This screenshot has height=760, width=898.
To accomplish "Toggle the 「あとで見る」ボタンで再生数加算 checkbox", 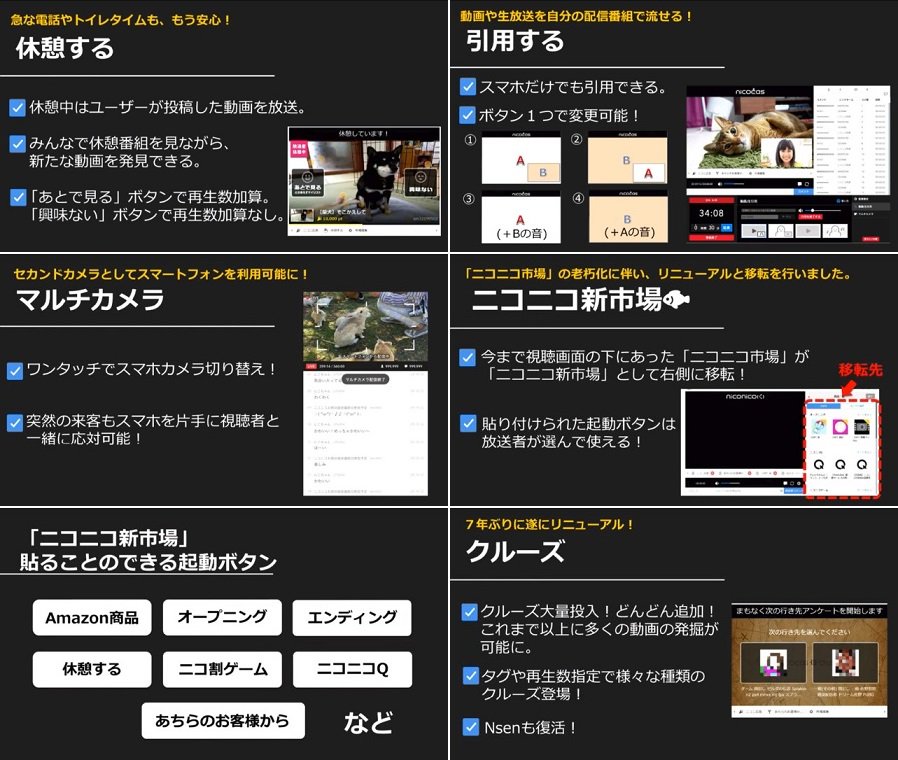I will pyautogui.click(x=18, y=198).
